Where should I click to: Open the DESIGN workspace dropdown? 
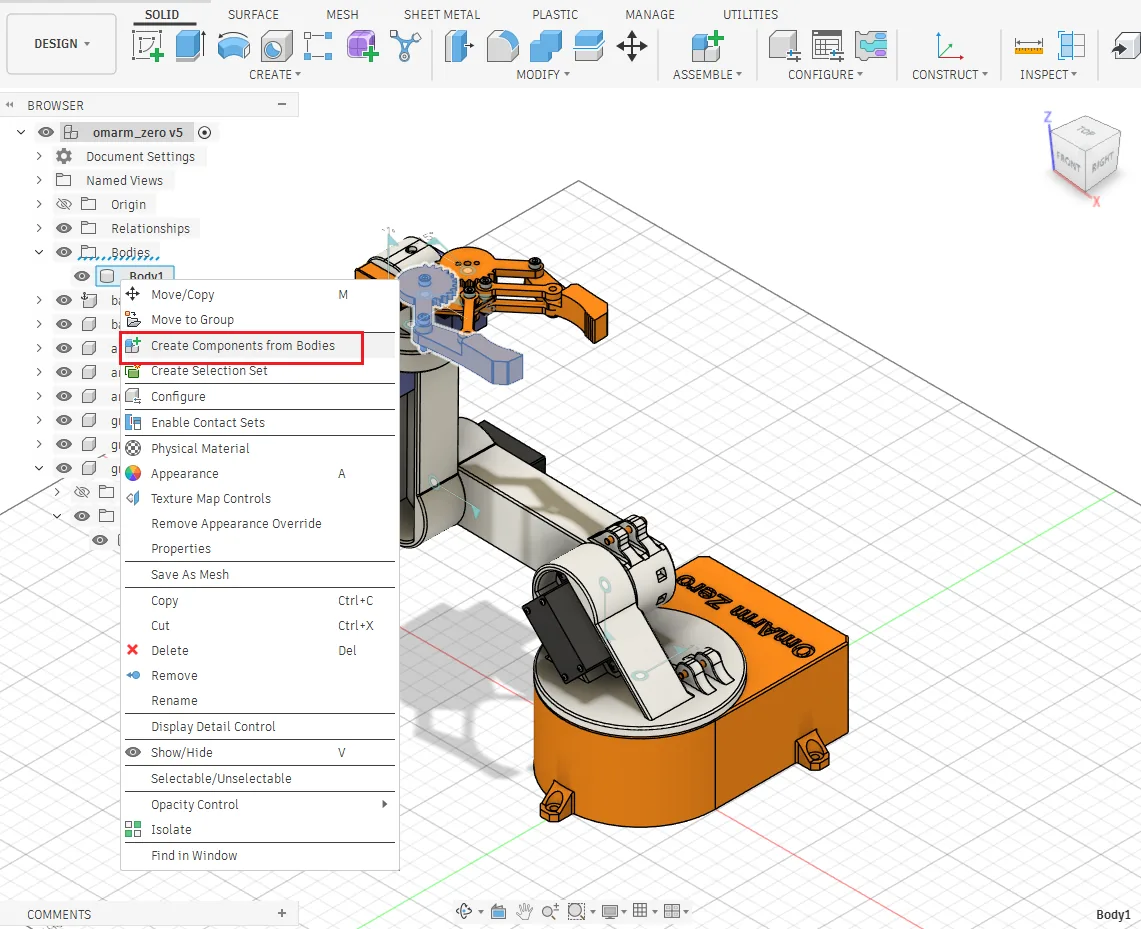click(x=62, y=44)
